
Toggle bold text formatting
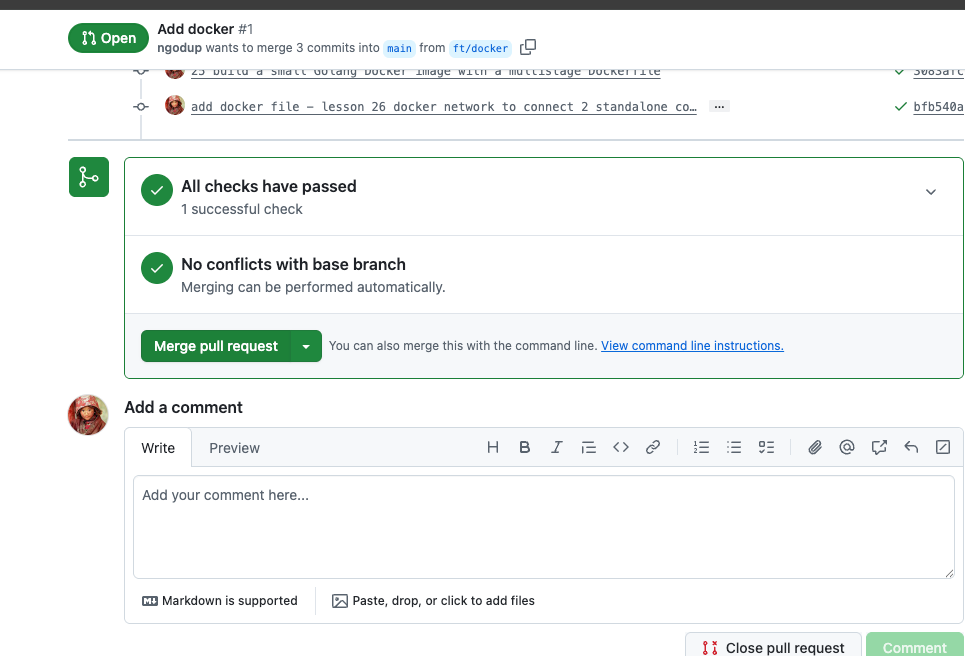pyautogui.click(x=524, y=448)
